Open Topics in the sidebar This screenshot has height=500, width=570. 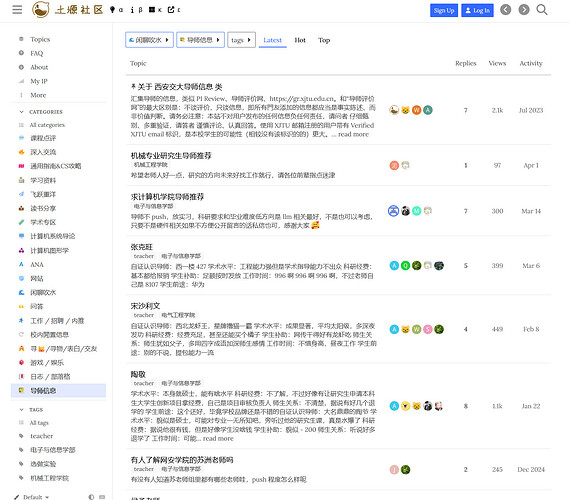[x=40, y=39]
